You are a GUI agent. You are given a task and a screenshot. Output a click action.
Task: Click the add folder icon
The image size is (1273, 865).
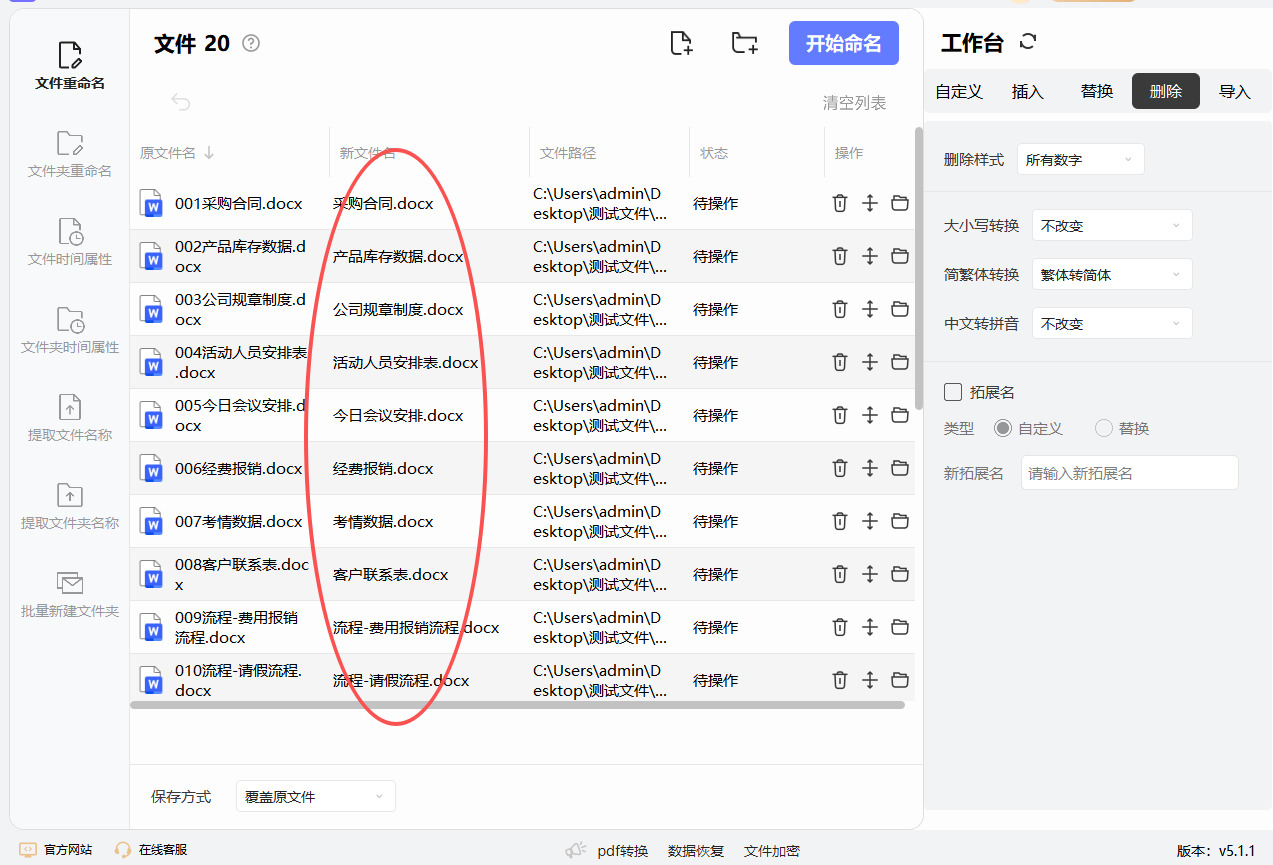[744, 43]
